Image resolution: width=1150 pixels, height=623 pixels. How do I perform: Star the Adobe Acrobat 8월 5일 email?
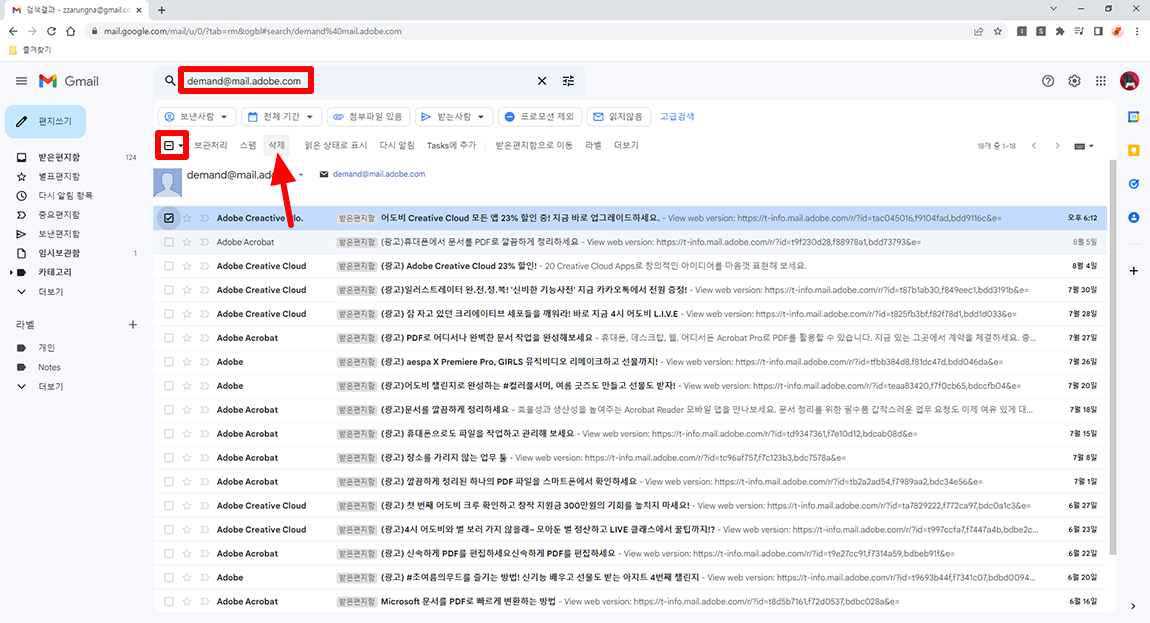click(x=187, y=242)
